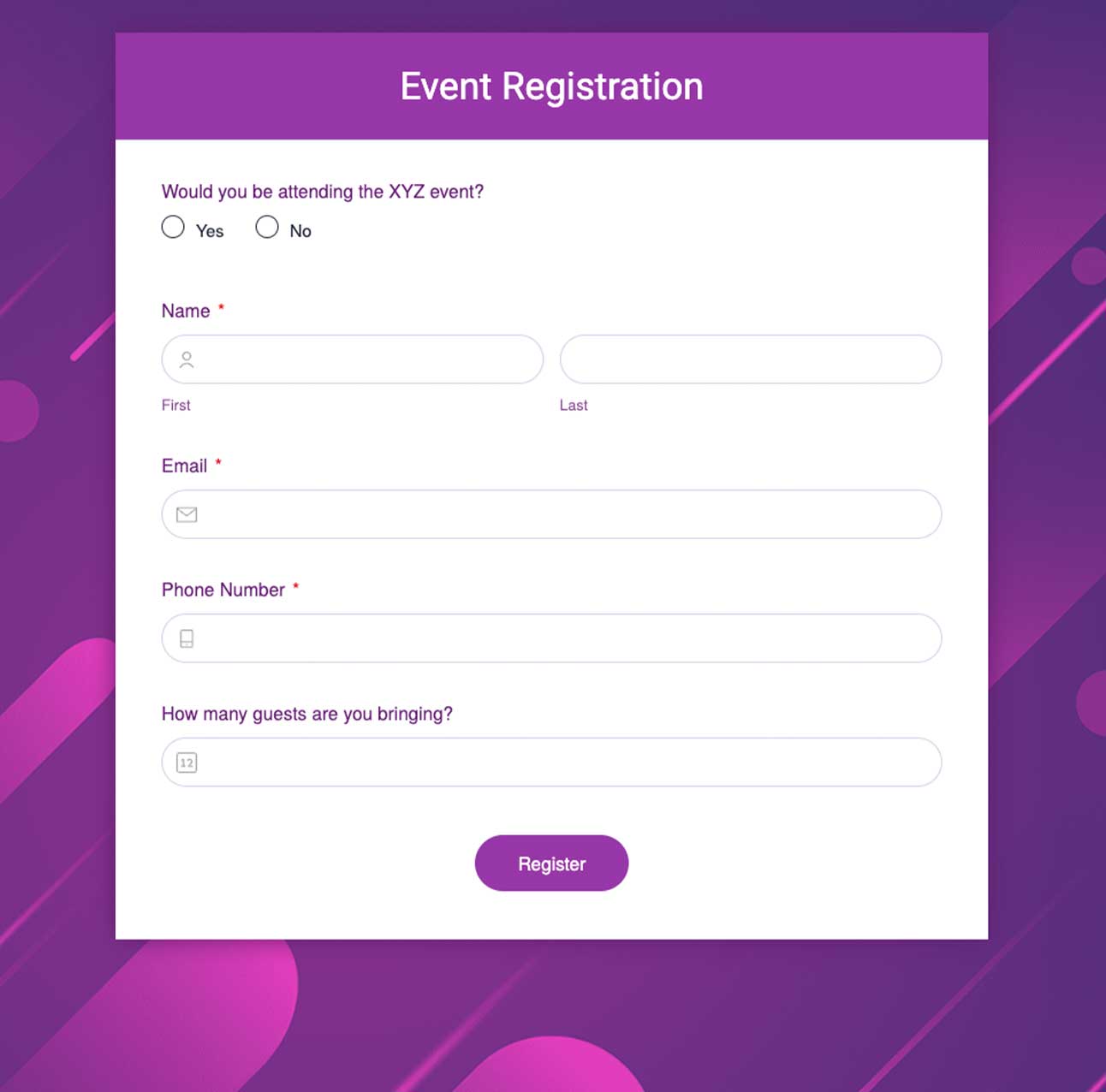Select the Yes radio button
The image size is (1106, 1092).
173,227
